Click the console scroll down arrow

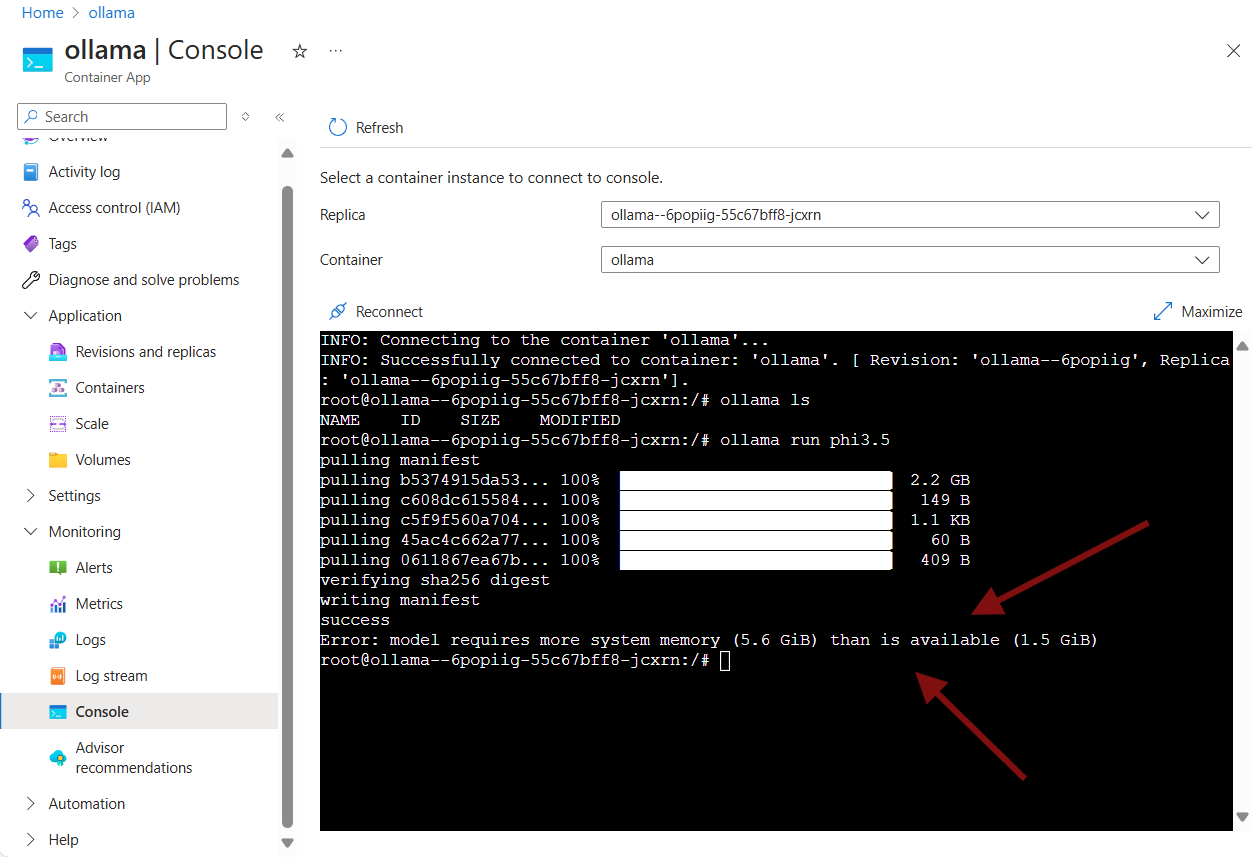pos(1242,816)
